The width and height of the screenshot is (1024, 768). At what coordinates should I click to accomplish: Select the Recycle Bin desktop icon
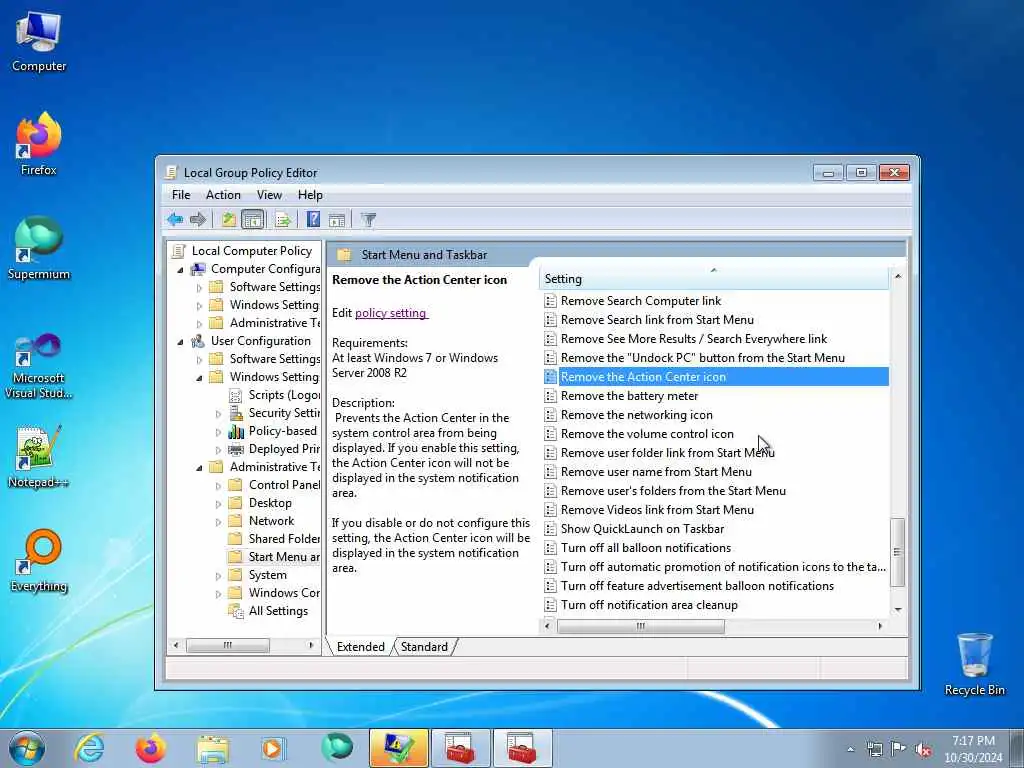(974, 664)
